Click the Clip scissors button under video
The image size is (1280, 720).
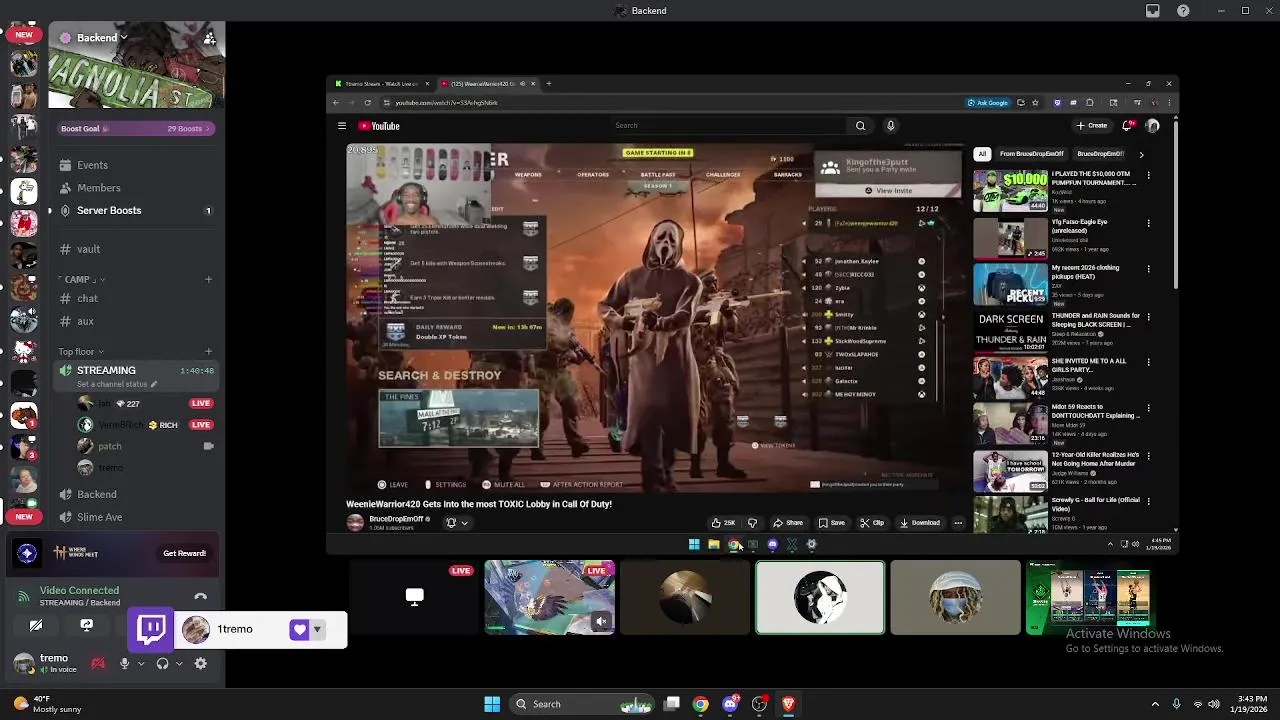tap(872, 523)
